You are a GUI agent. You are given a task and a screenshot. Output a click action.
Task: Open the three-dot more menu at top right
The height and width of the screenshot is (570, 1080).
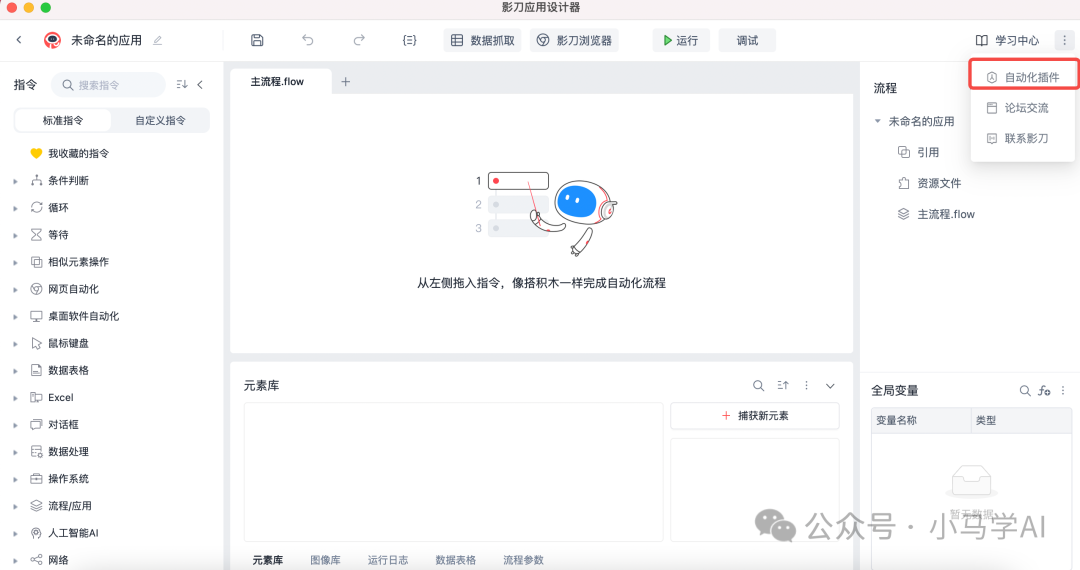[1064, 41]
